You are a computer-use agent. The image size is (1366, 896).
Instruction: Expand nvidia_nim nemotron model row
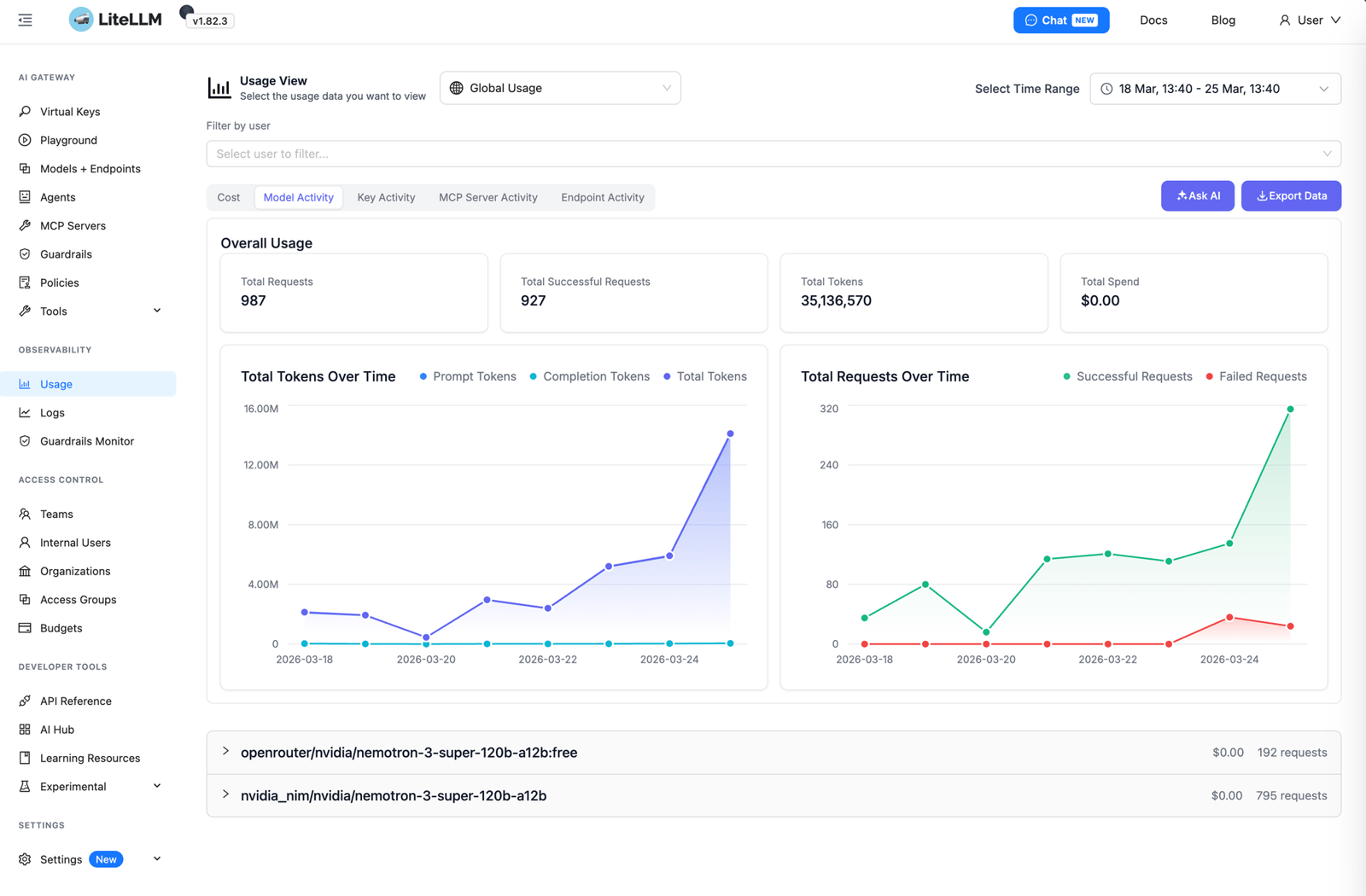pos(773,795)
